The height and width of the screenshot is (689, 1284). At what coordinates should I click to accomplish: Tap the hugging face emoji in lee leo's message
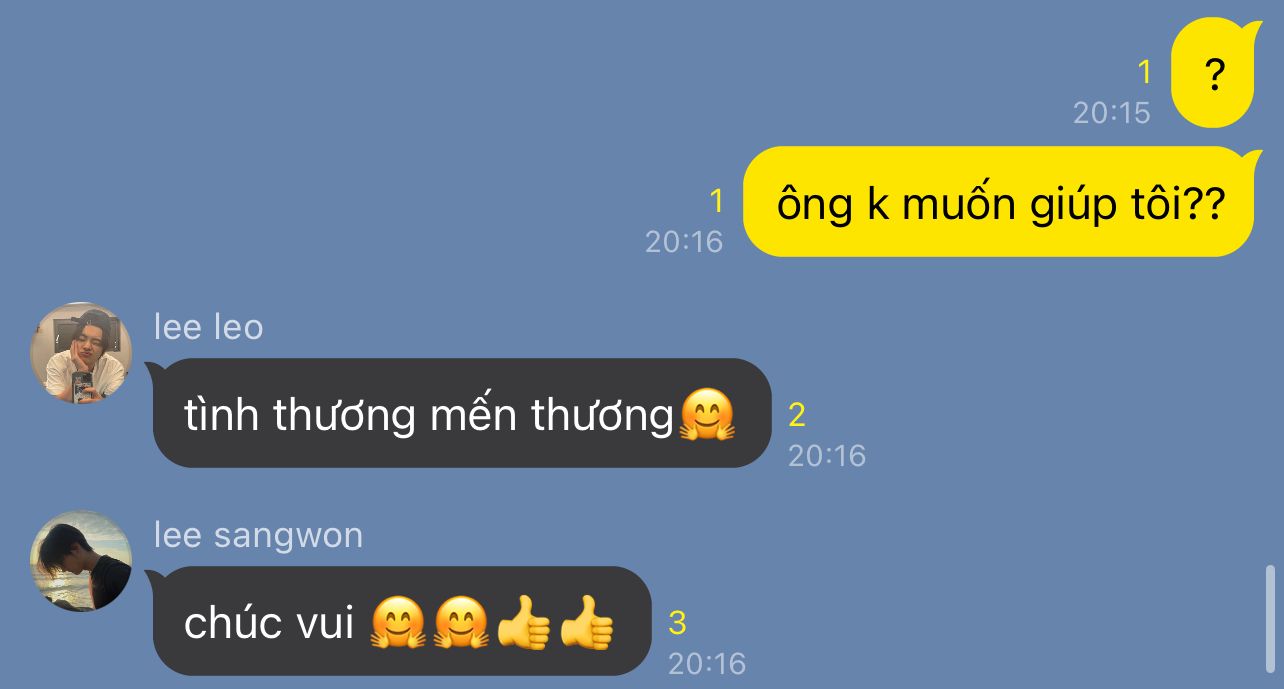click(707, 415)
